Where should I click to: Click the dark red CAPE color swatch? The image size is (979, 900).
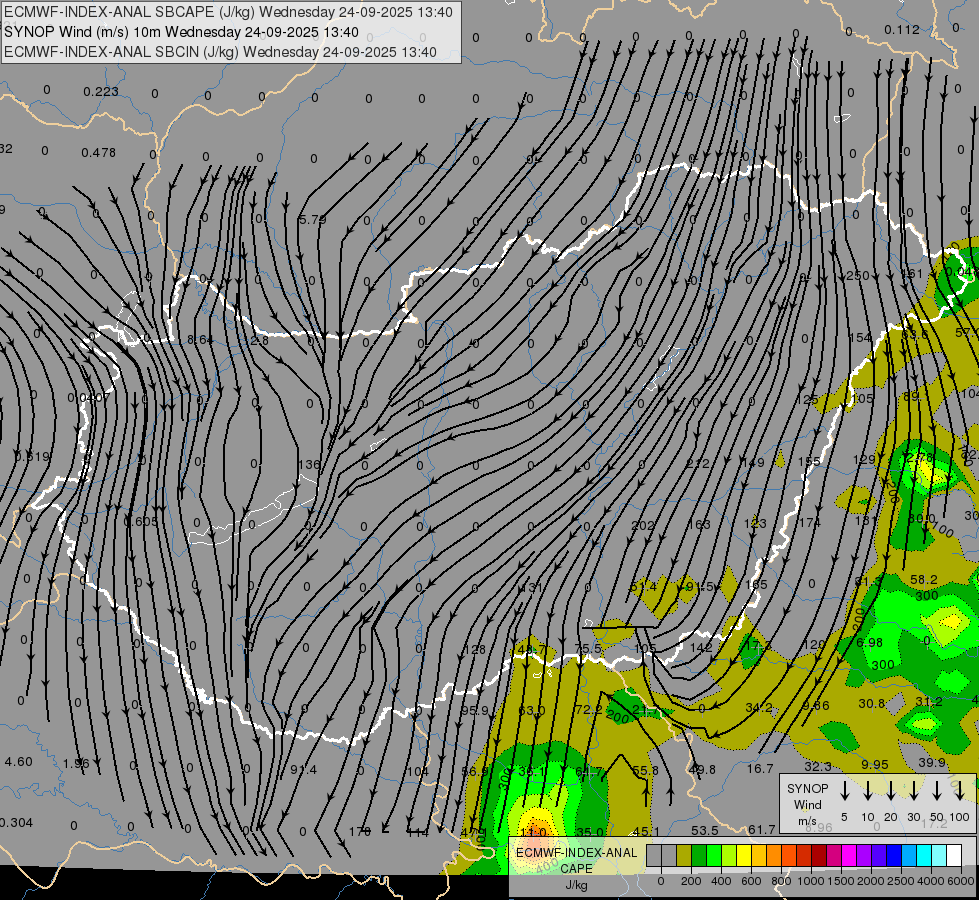[x=819, y=855]
